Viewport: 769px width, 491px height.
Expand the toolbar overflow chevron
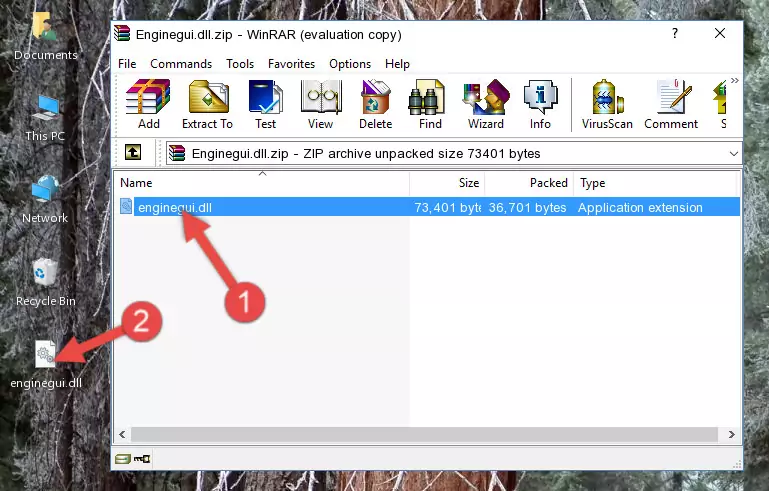734,80
